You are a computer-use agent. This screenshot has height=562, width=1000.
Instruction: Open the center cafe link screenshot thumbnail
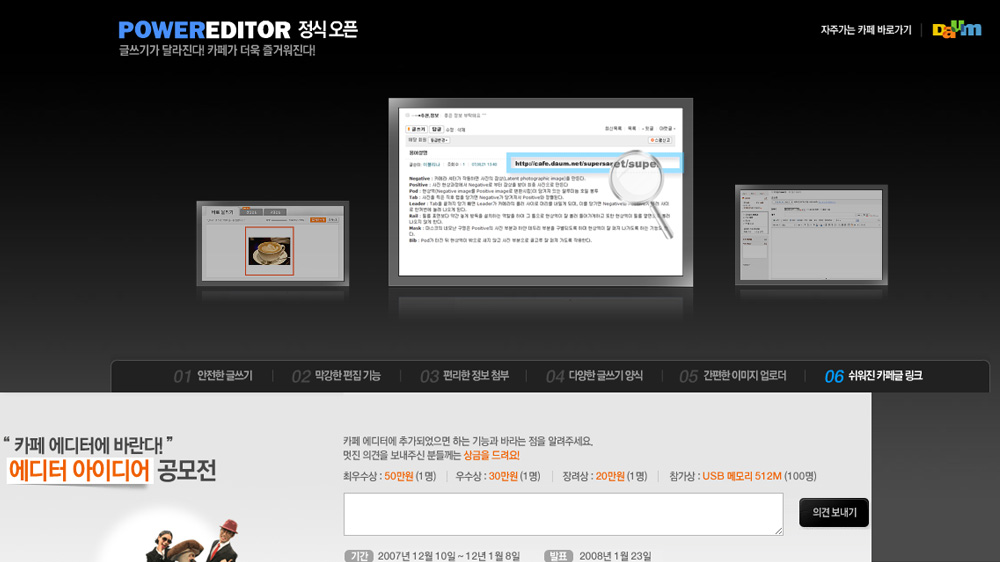541,192
